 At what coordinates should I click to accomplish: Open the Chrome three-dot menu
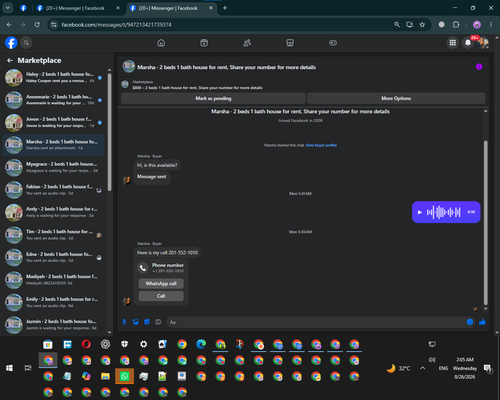coord(491,25)
